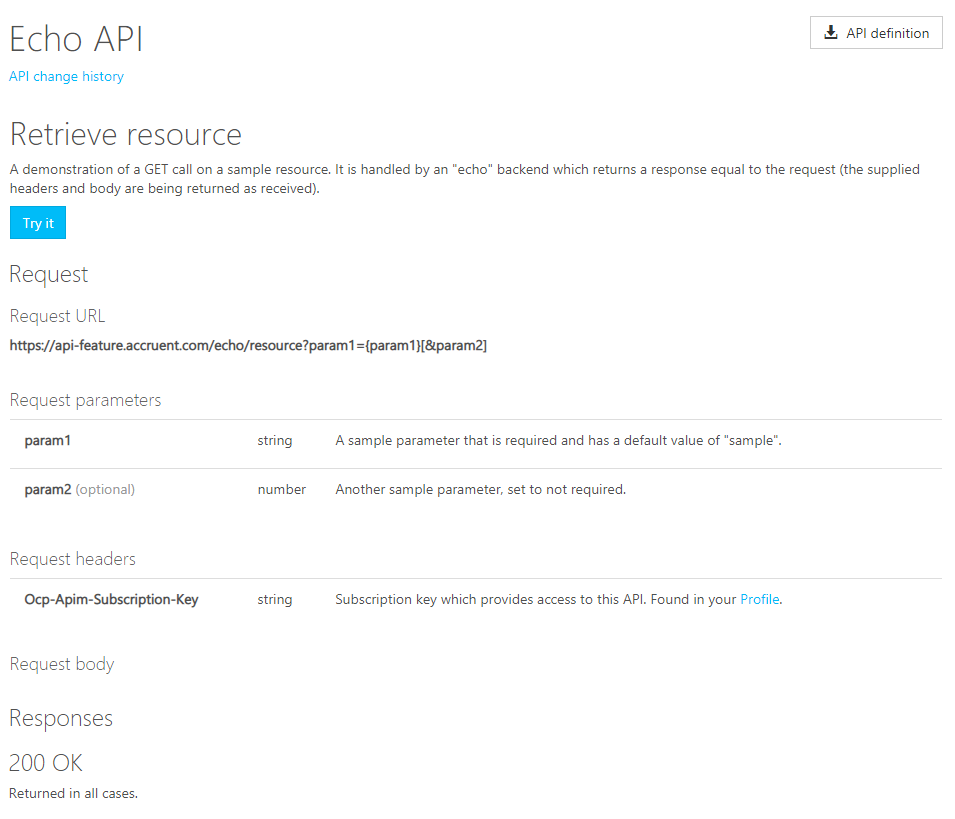Click the download icon in API definition
This screenshot has height=819, width=955.
[830, 32]
